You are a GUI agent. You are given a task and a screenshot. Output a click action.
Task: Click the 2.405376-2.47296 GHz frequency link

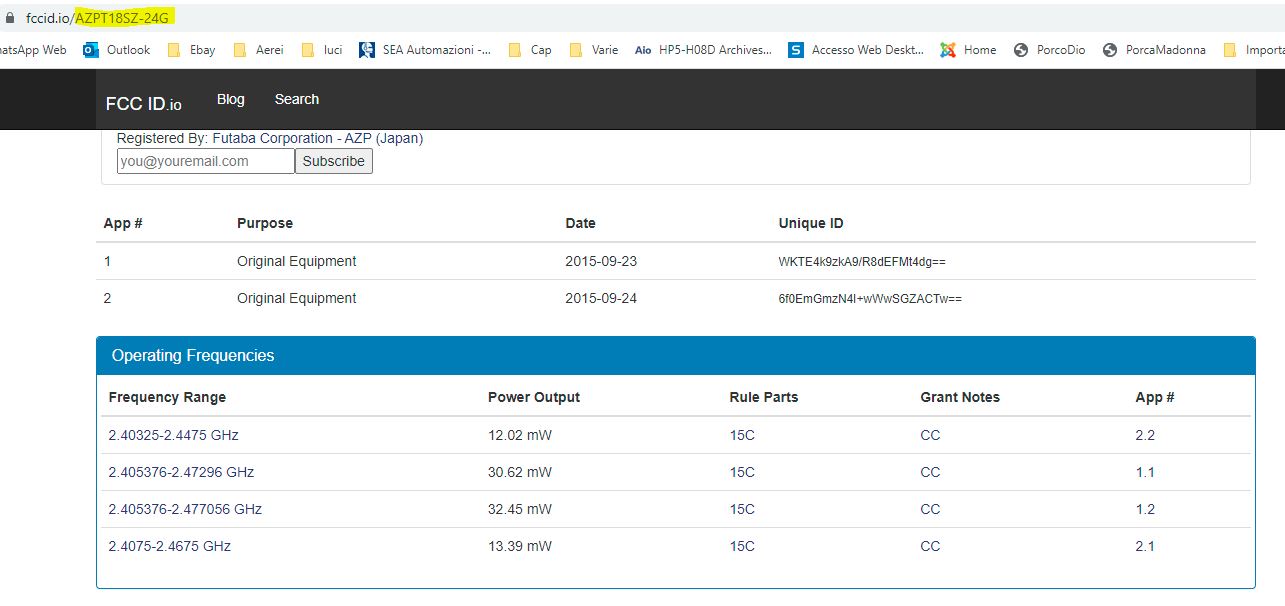pos(182,472)
